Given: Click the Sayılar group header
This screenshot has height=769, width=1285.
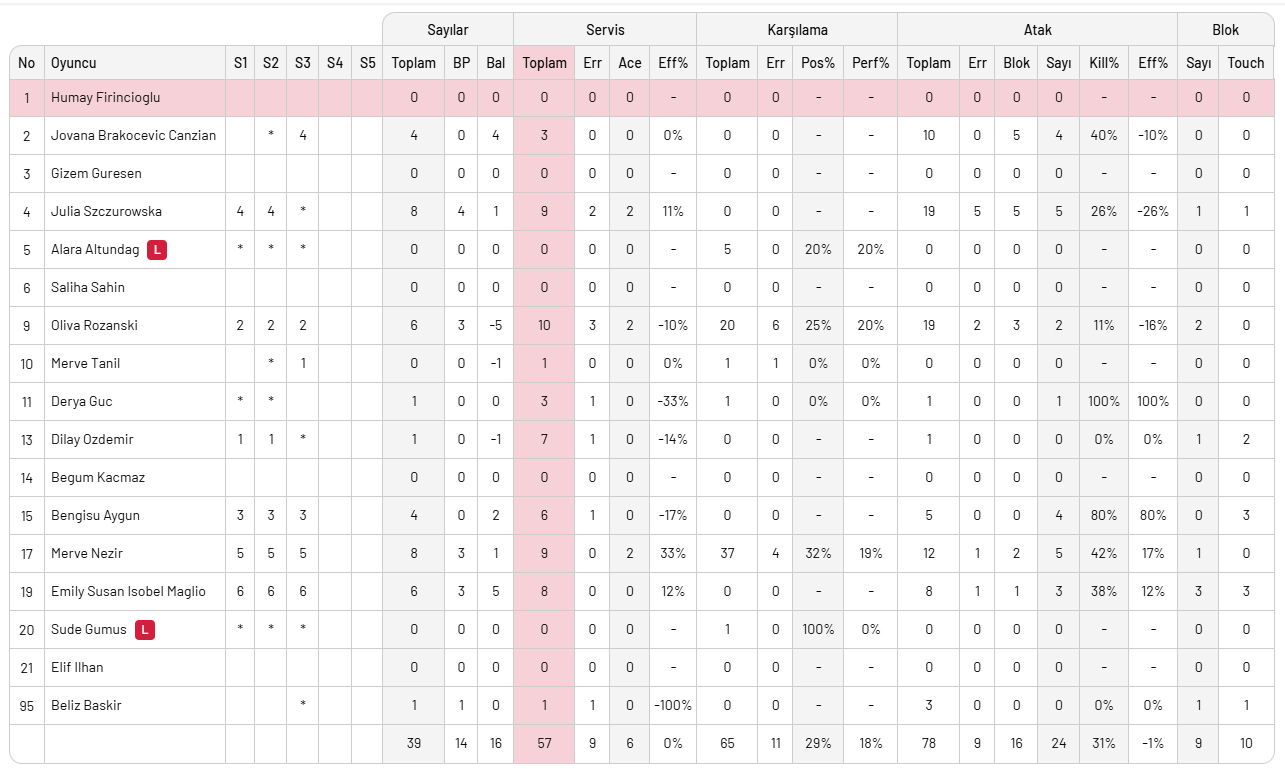Looking at the screenshot, I should click(x=447, y=30).
